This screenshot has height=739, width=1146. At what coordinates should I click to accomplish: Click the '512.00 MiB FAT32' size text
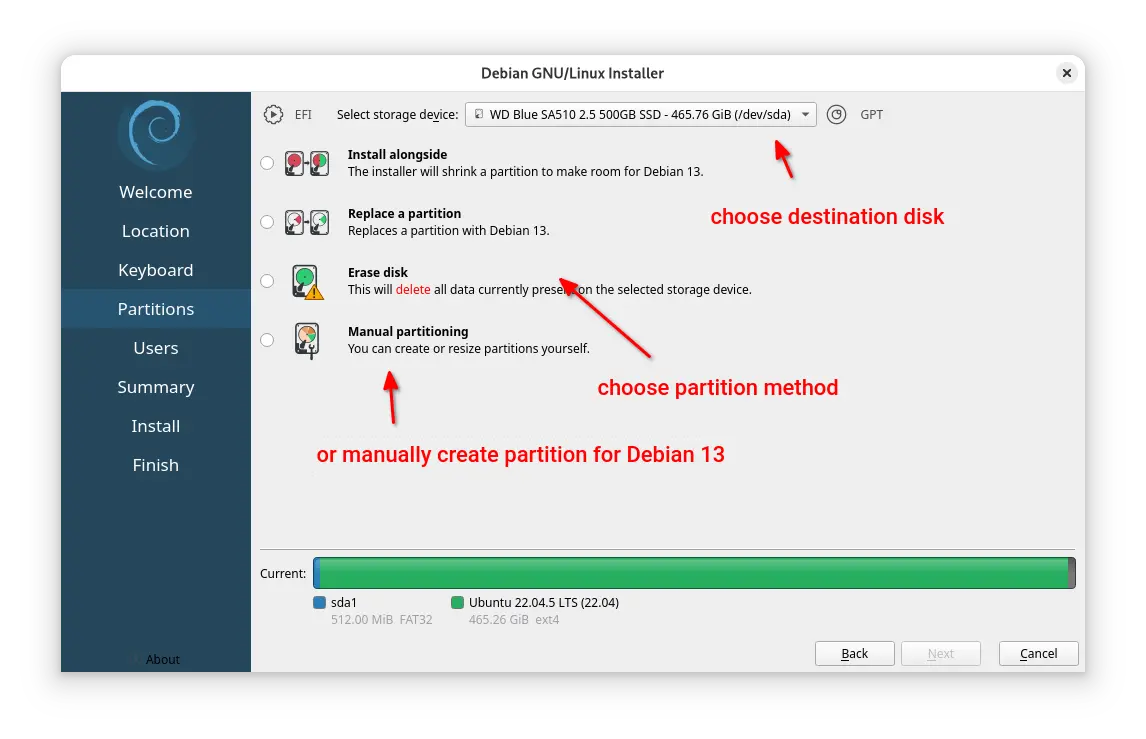(x=382, y=620)
